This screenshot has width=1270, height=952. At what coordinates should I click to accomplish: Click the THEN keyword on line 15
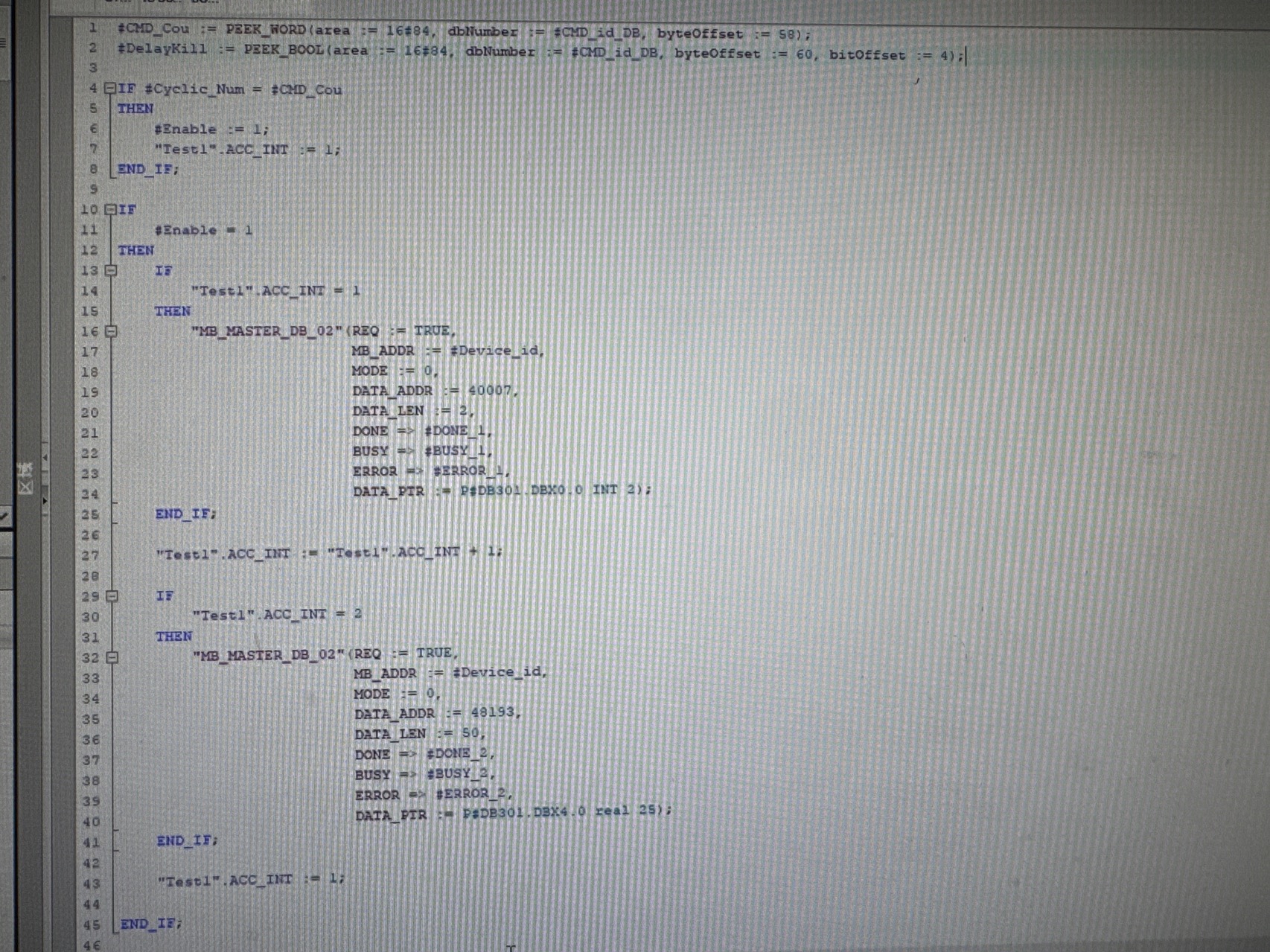[173, 311]
